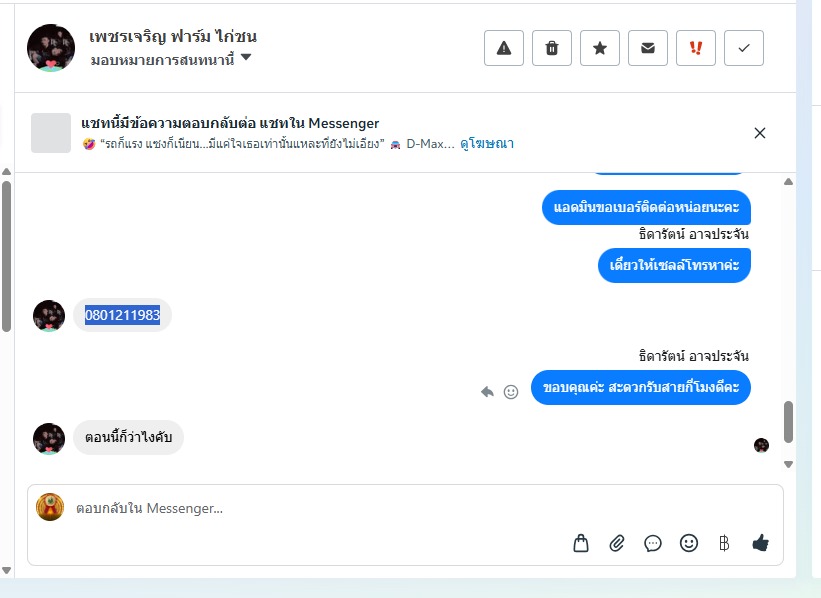Click the bubble แอดมินขอเบอร์ติดต่อหน่อยนะคะ
Image resolution: width=821 pixels, height=598 pixels.
(x=646, y=207)
